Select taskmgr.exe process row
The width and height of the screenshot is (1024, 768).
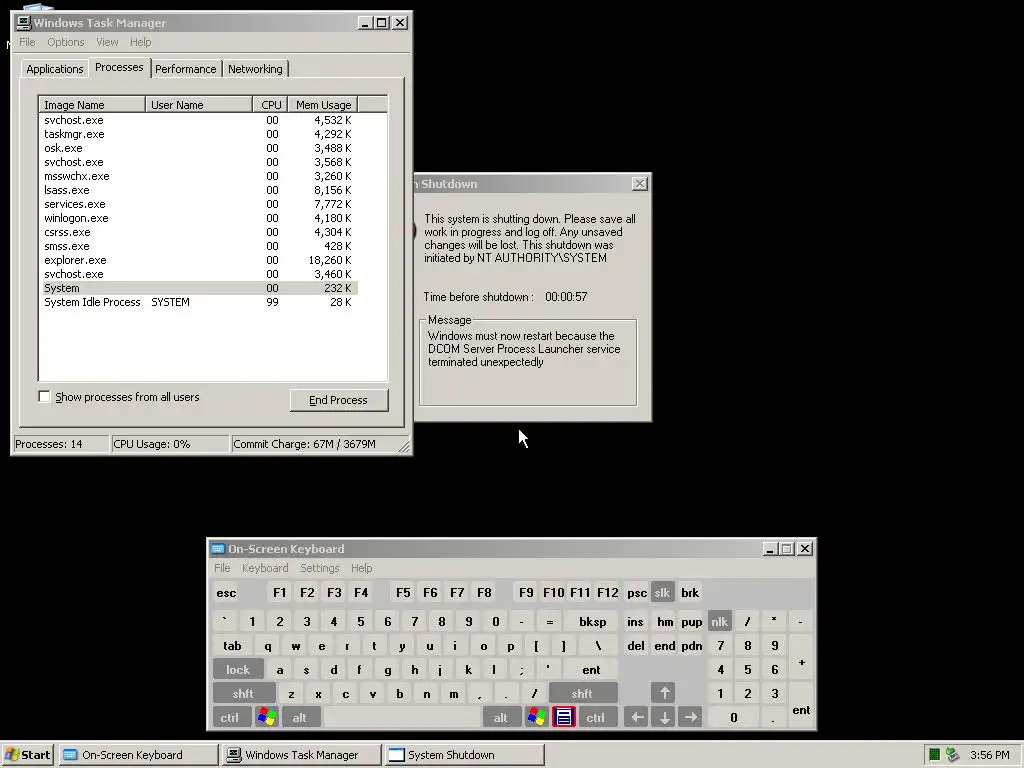199,134
